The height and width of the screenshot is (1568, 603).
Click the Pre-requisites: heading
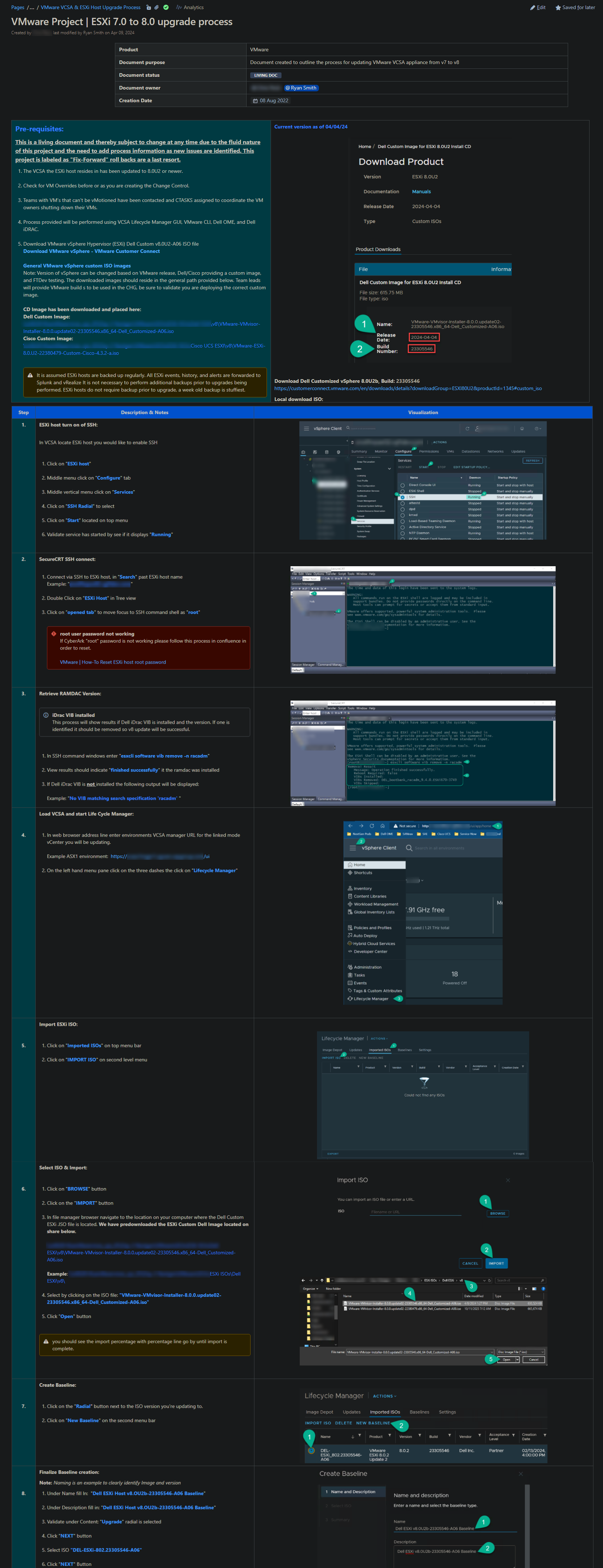(x=39, y=129)
